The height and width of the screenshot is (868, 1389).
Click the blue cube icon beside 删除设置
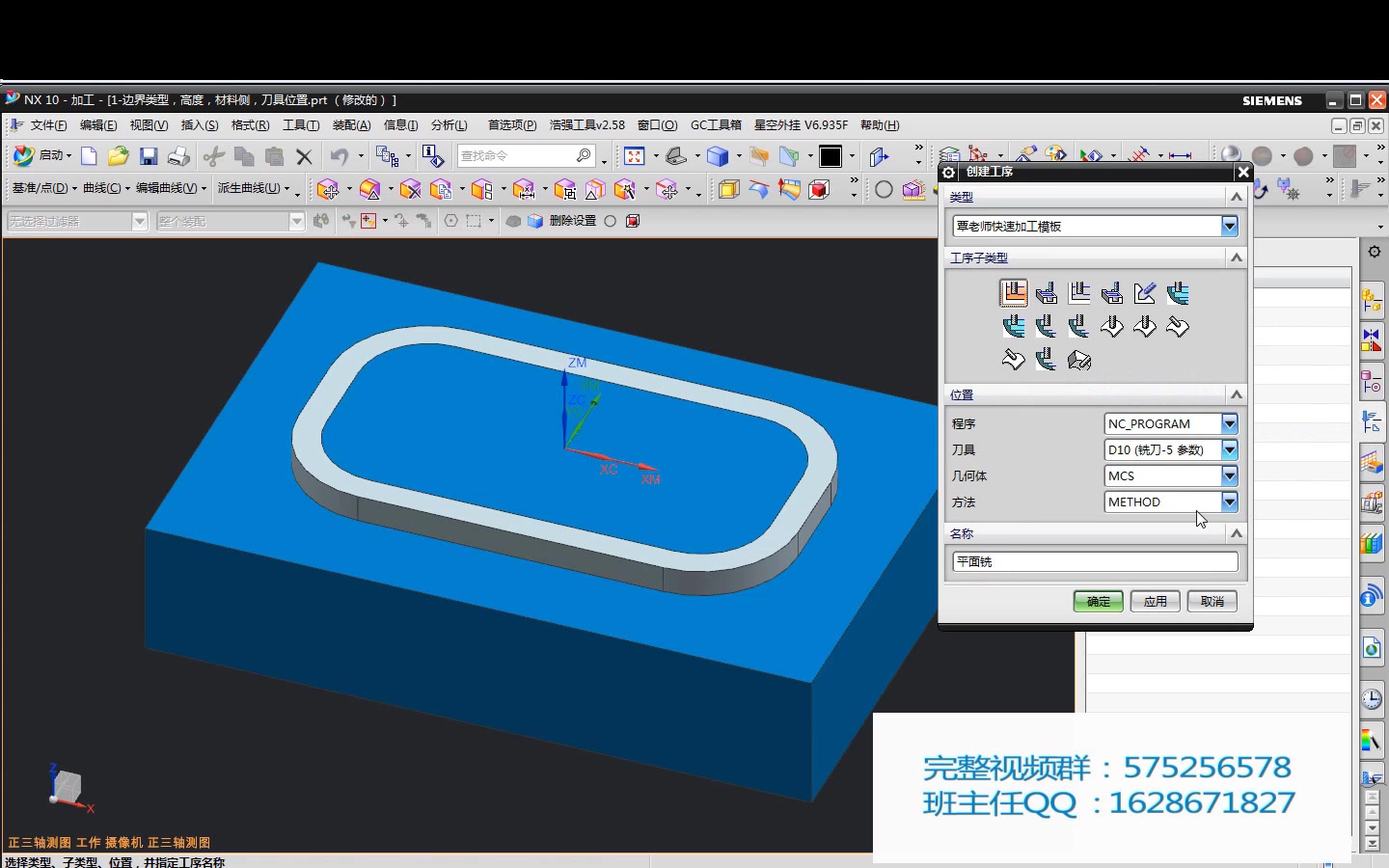[535, 221]
